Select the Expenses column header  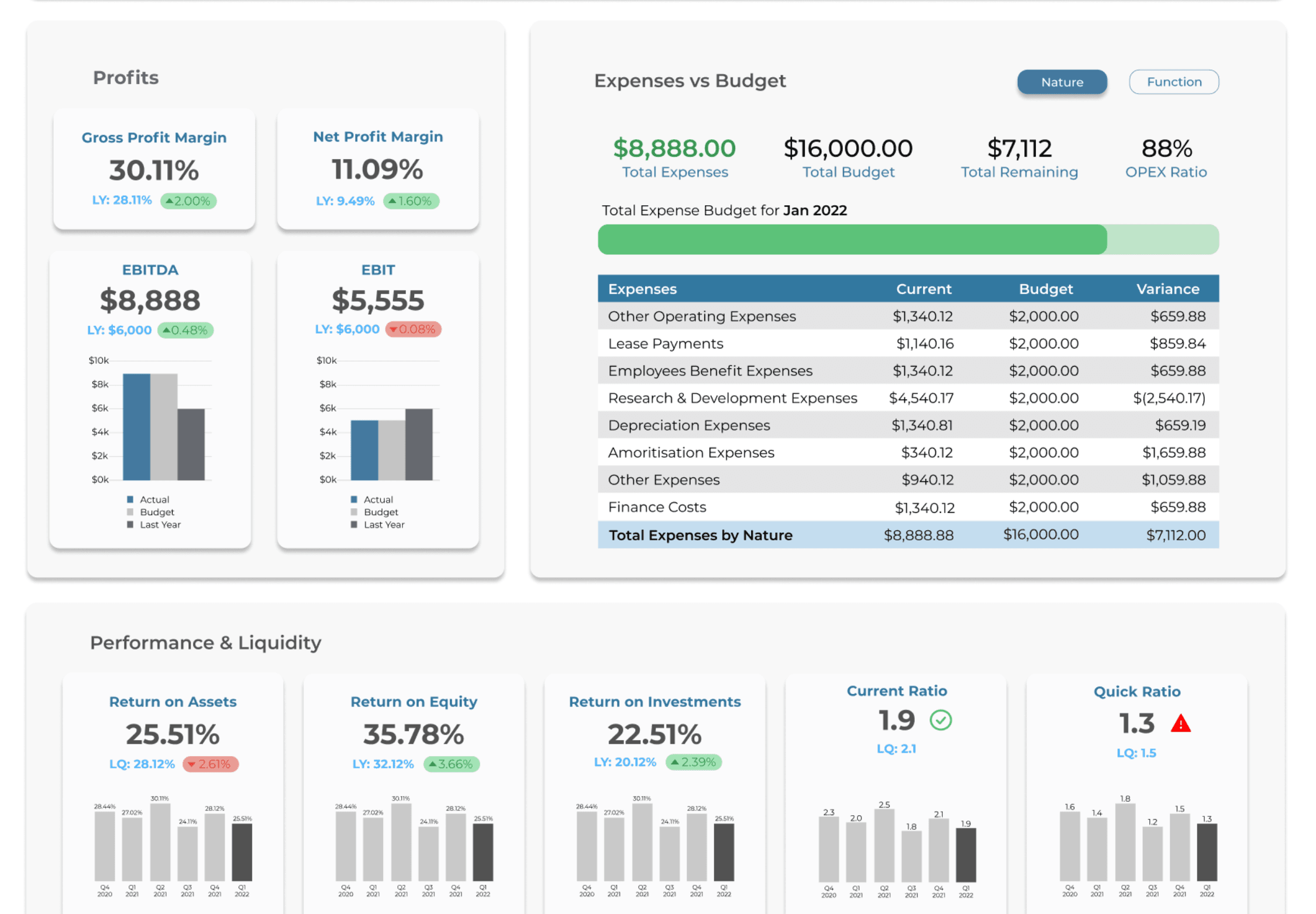[x=642, y=289]
